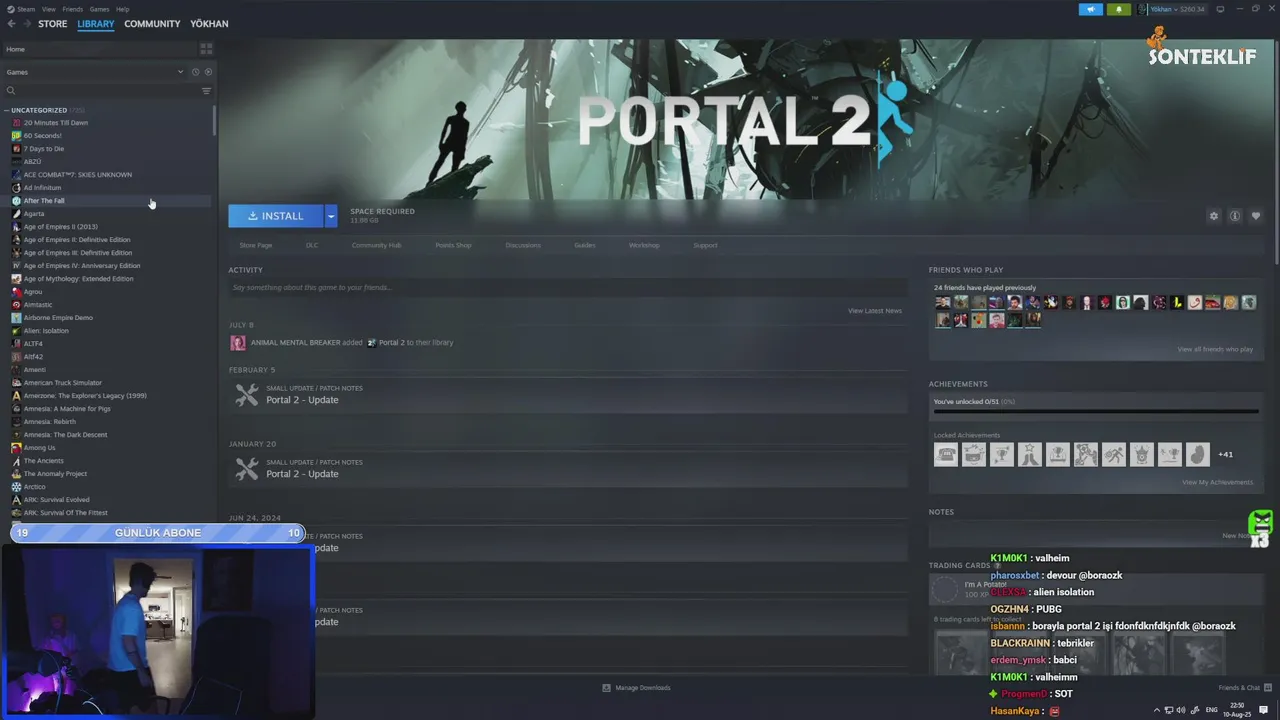The width and height of the screenshot is (1280, 720).
Task: Open the Points Shop link
Action: pos(453,245)
